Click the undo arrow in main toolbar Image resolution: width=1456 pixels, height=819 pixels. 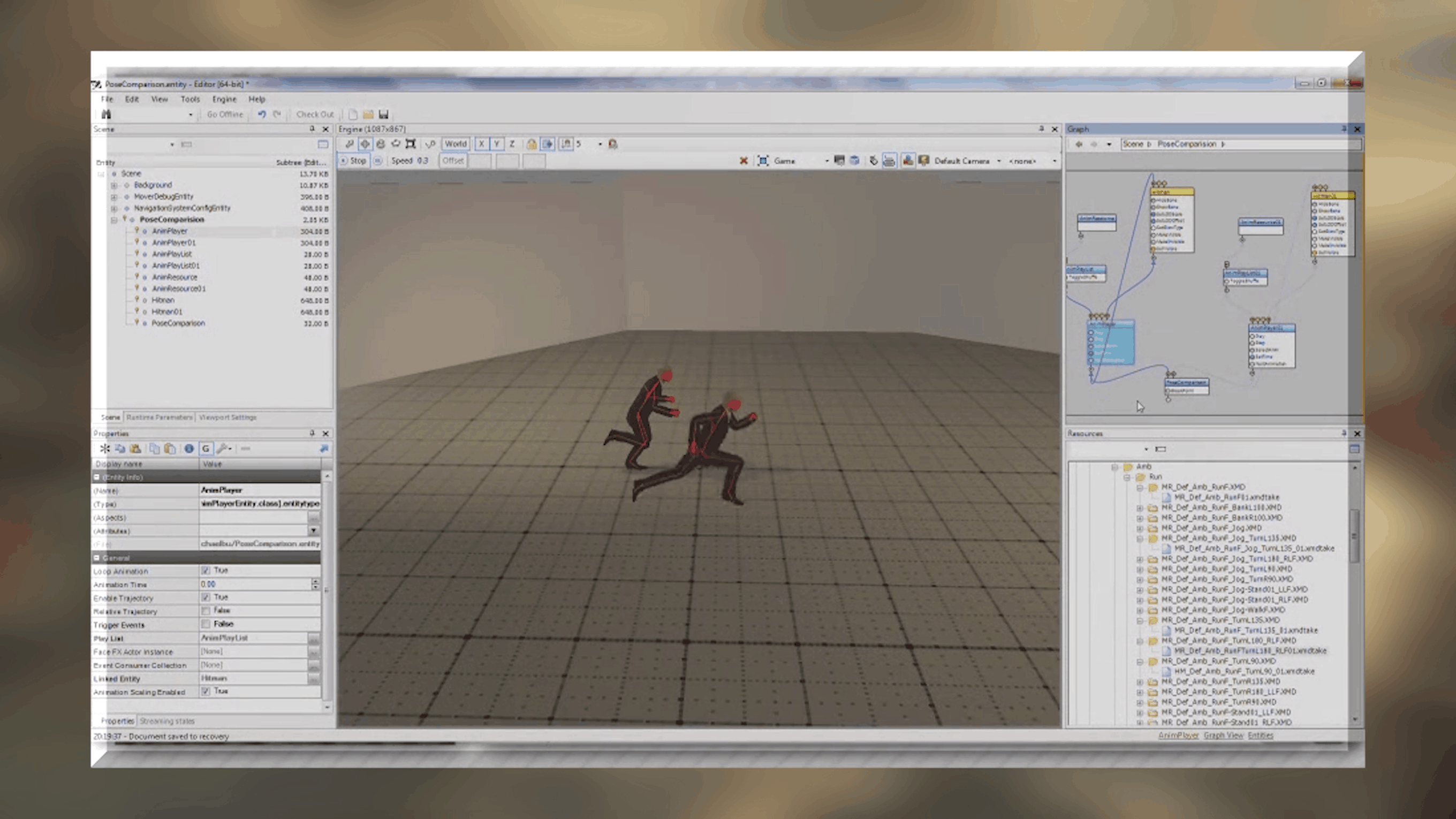tap(262, 114)
